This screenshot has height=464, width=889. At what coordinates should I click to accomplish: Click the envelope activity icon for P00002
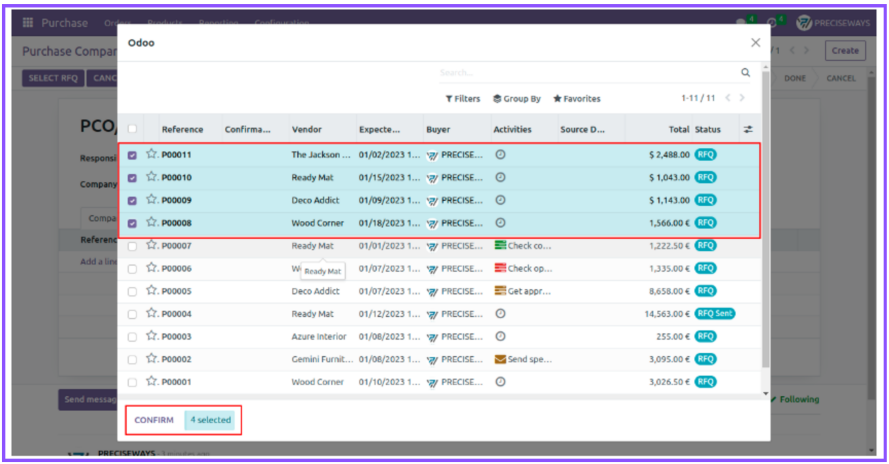500,359
